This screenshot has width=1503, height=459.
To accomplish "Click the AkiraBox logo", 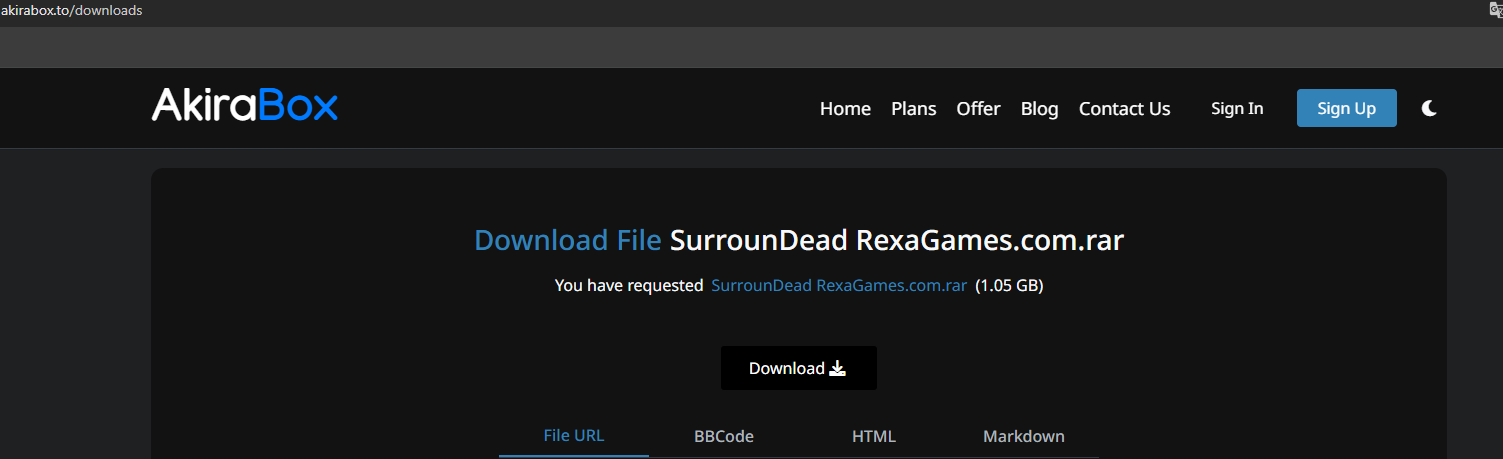I will pos(245,105).
